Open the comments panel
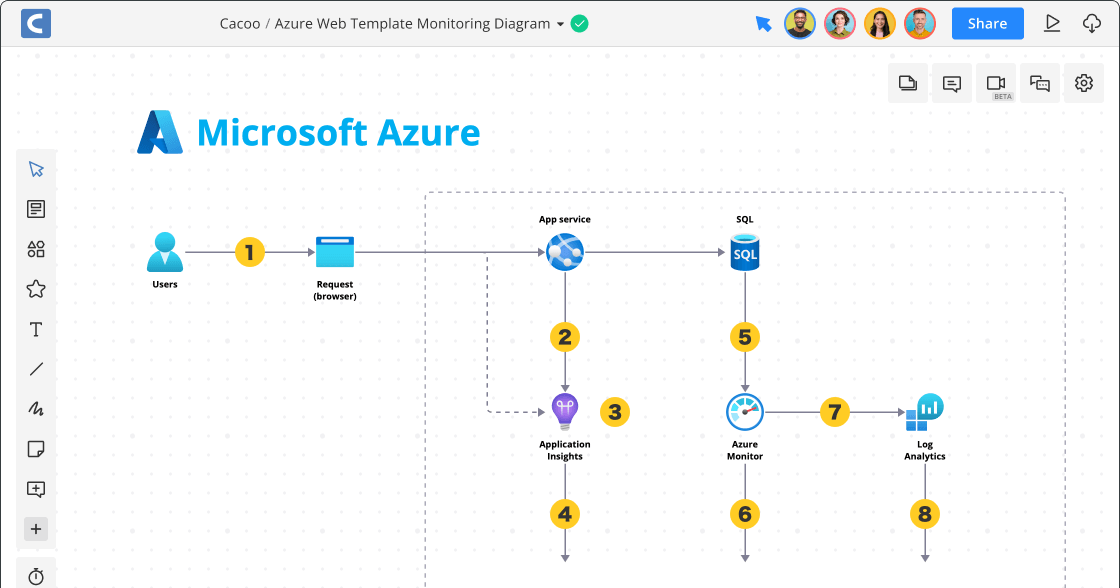 coord(952,83)
